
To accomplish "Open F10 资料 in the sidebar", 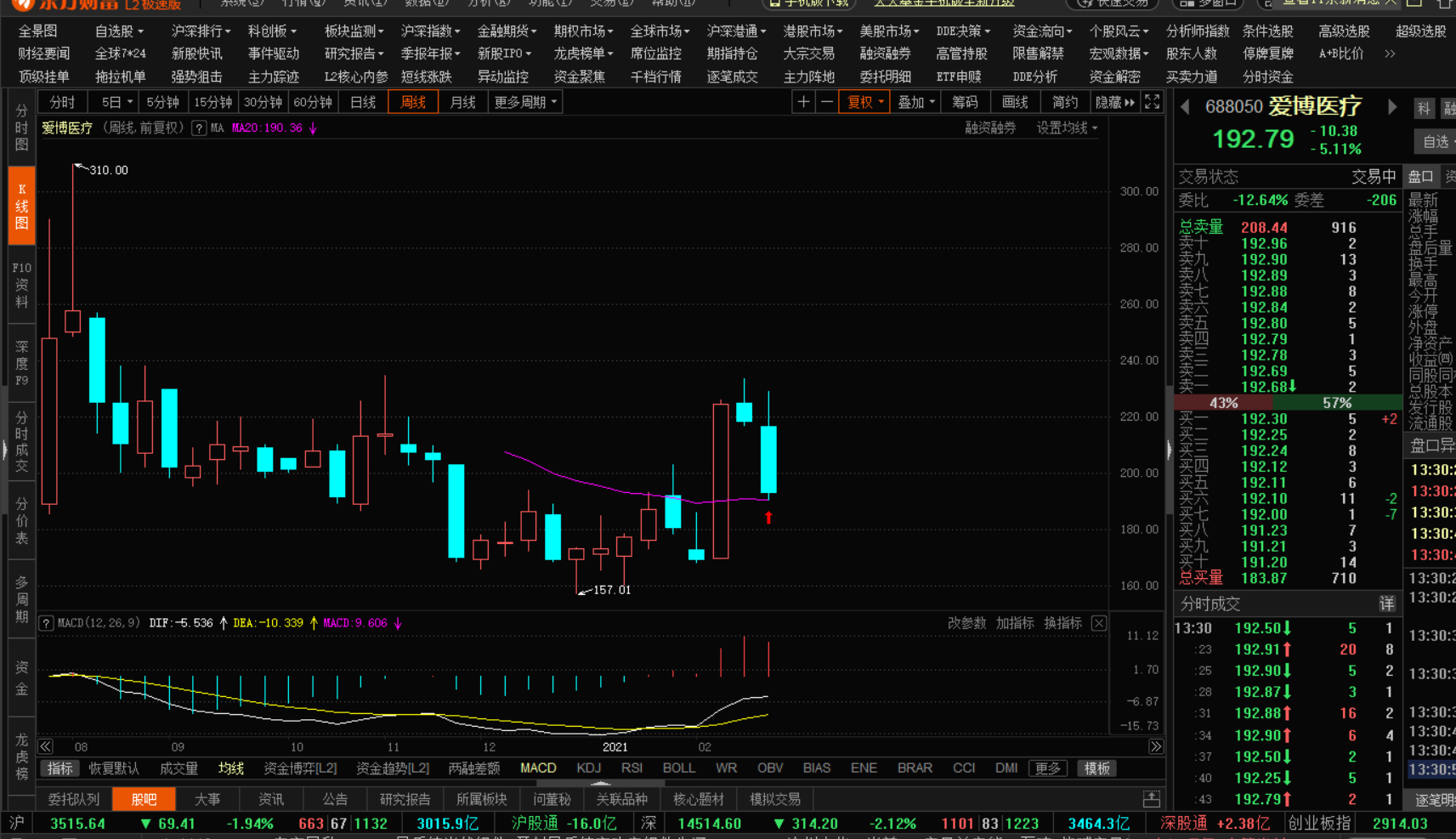I will (22, 286).
